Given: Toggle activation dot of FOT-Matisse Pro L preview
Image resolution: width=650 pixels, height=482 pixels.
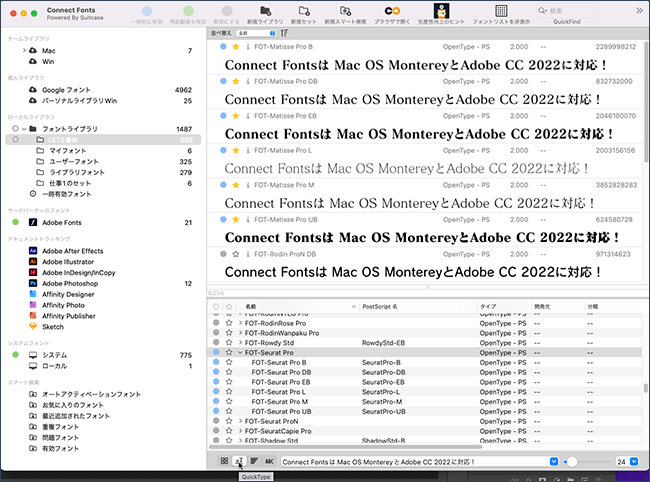Looking at the screenshot, I should tap(223, 150).
